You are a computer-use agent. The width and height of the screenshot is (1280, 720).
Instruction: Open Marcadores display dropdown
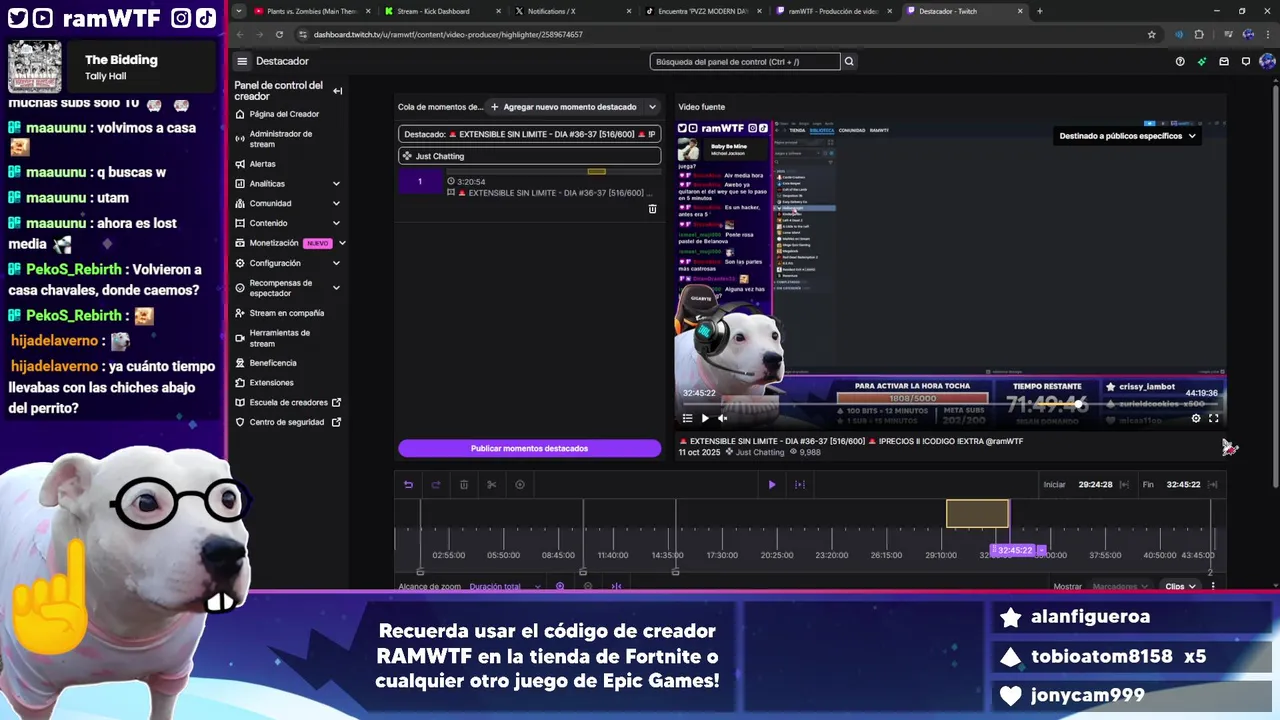pyautogui.click(x=1121, y=587)
